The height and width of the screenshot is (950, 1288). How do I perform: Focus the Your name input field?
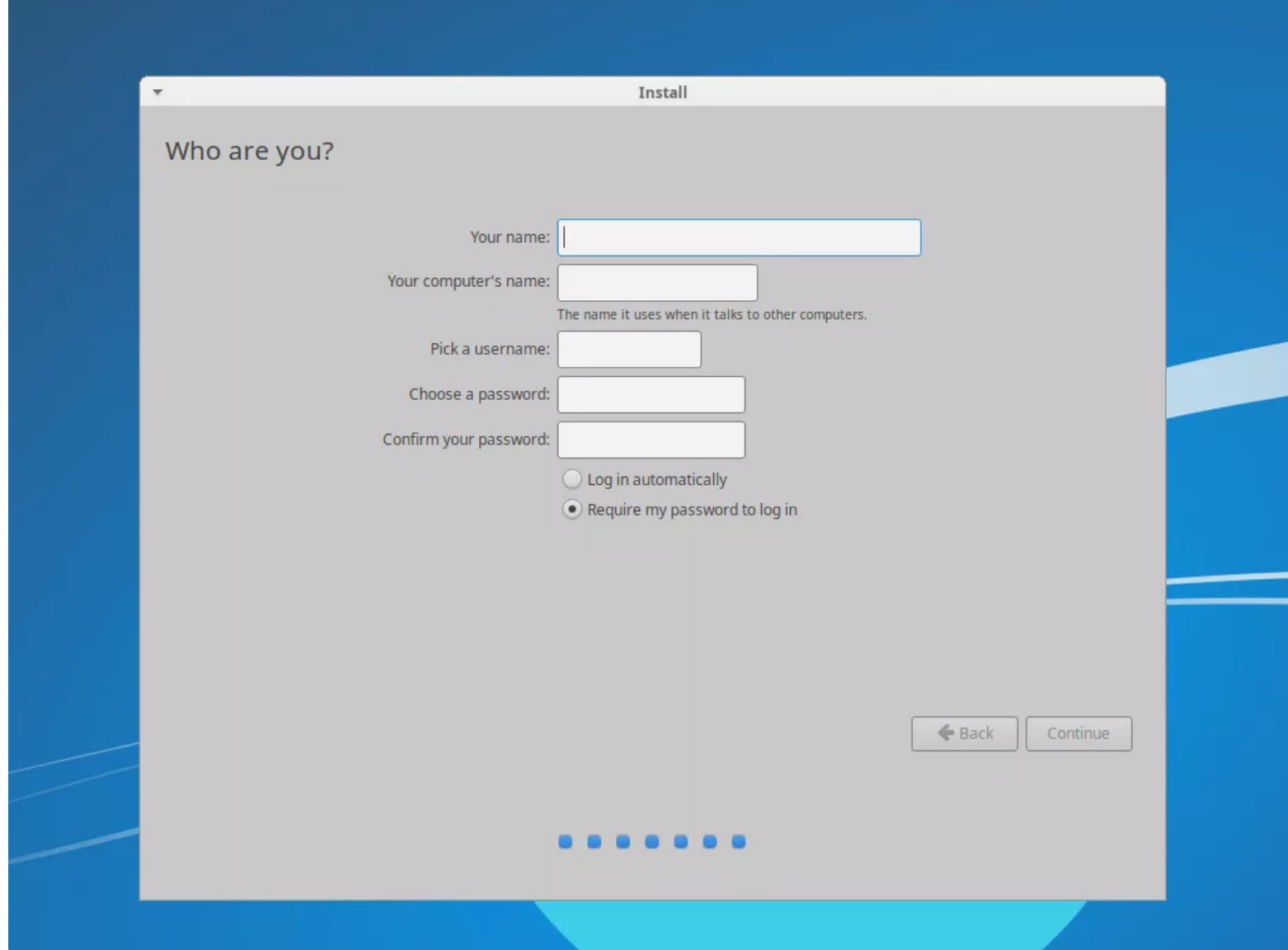click(739, 237)
